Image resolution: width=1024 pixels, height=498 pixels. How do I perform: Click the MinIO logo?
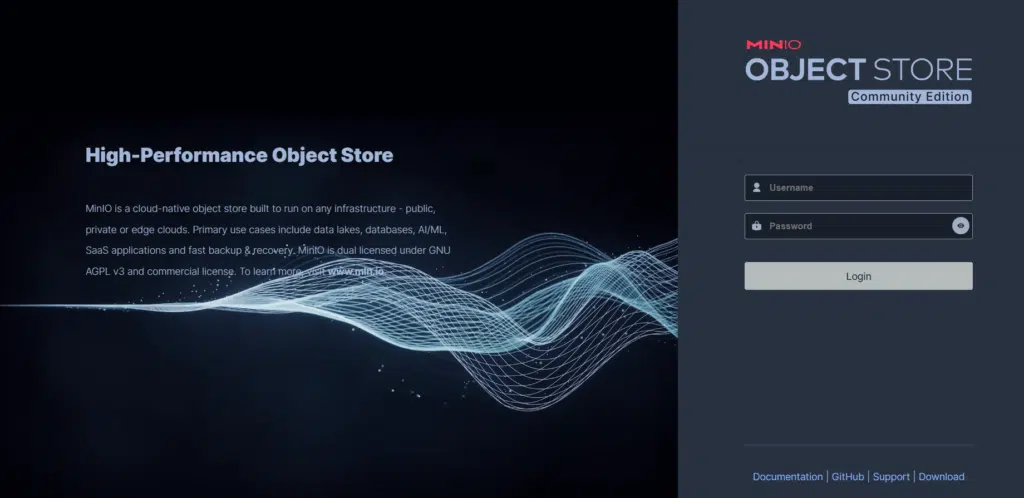pos(773,44)
